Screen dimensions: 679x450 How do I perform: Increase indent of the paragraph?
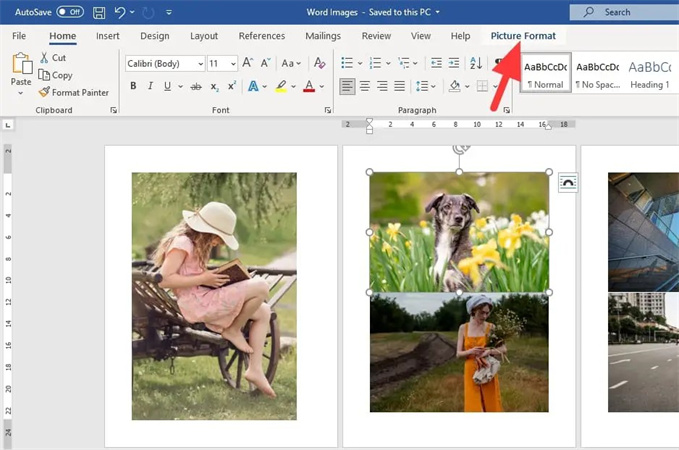[x=454, y=63]
